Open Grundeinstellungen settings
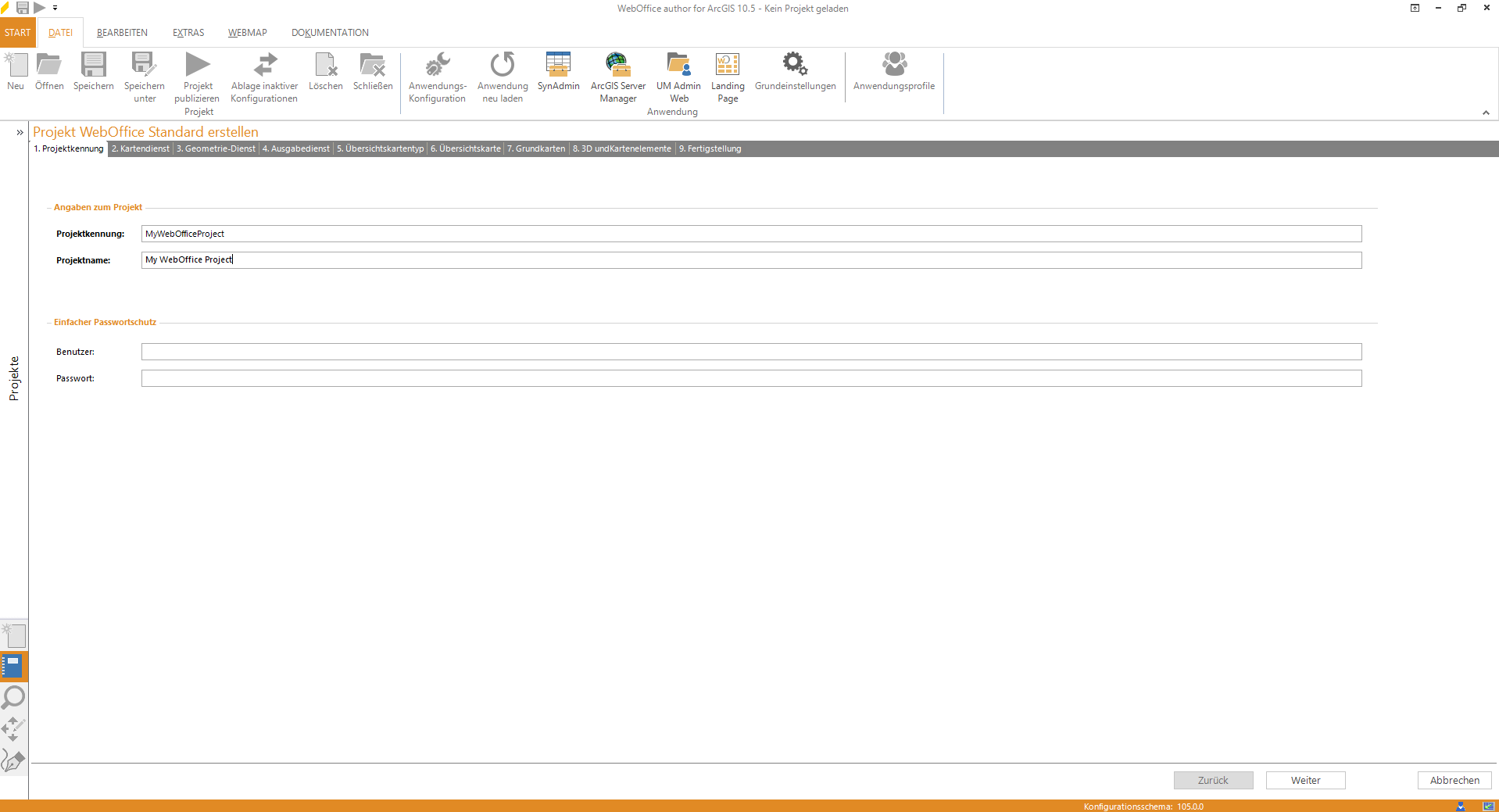 pos(796,72)
